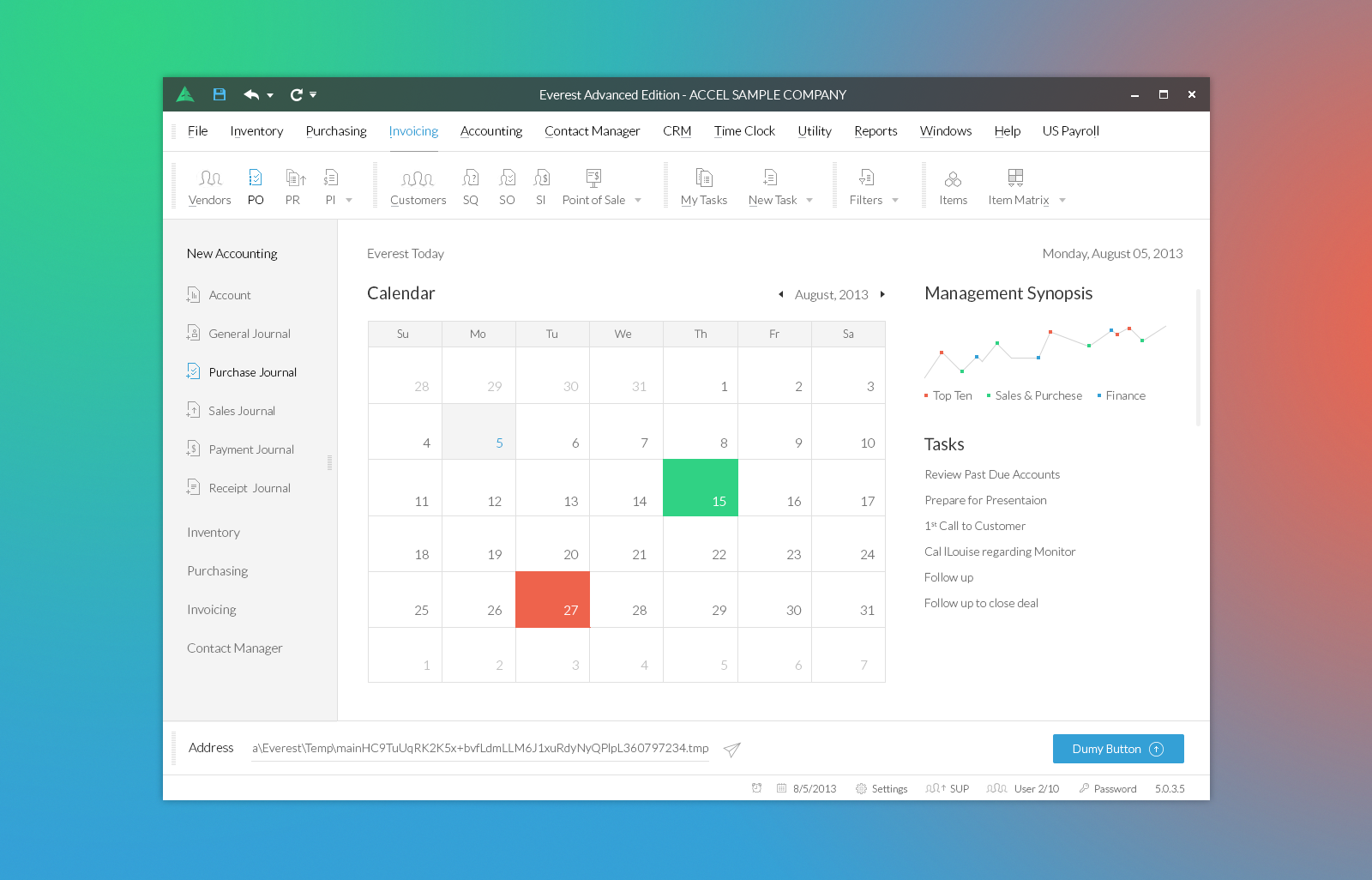
Task: Expand the Undo dropdown arrow
Action: point(270,95)
